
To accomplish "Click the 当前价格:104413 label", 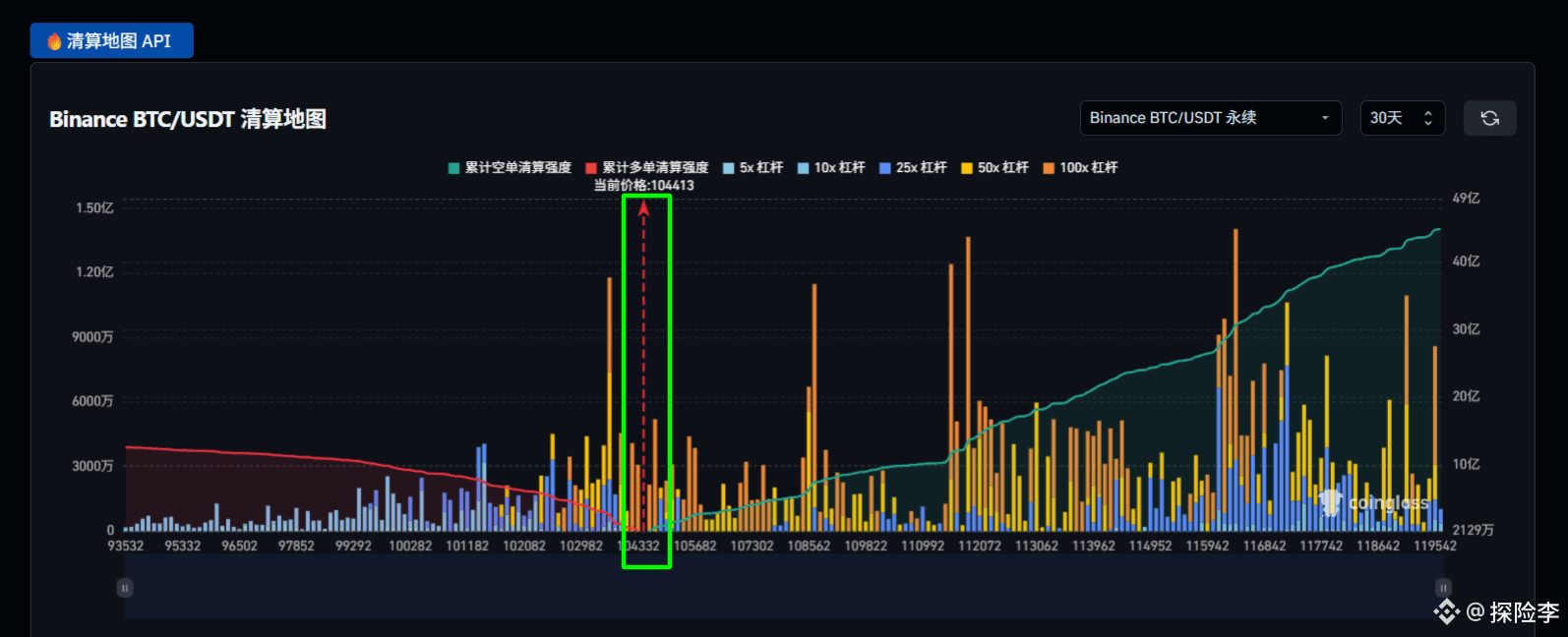I will point(644,185).
